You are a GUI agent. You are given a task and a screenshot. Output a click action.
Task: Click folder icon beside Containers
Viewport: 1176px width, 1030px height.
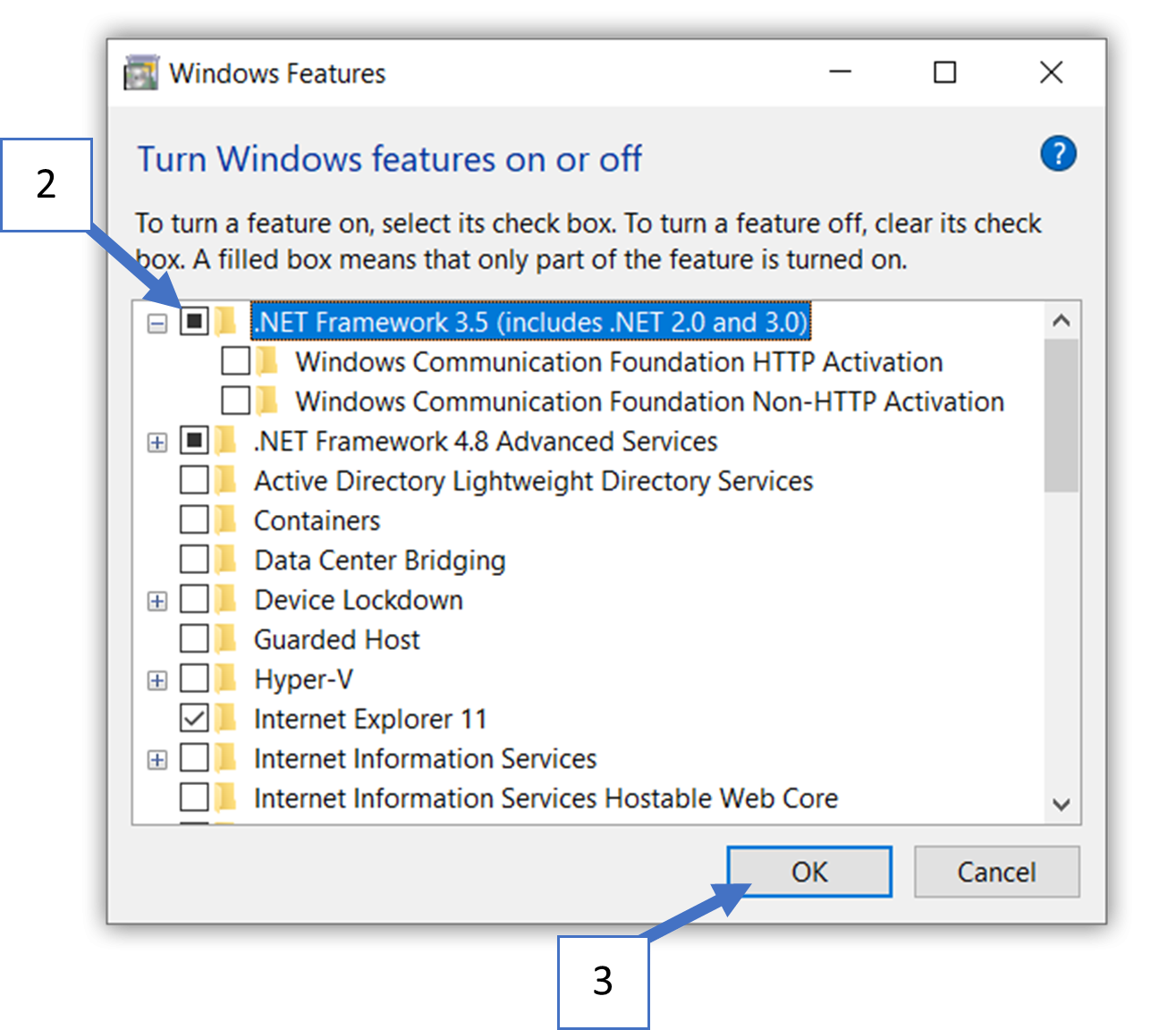coord(226,519)
